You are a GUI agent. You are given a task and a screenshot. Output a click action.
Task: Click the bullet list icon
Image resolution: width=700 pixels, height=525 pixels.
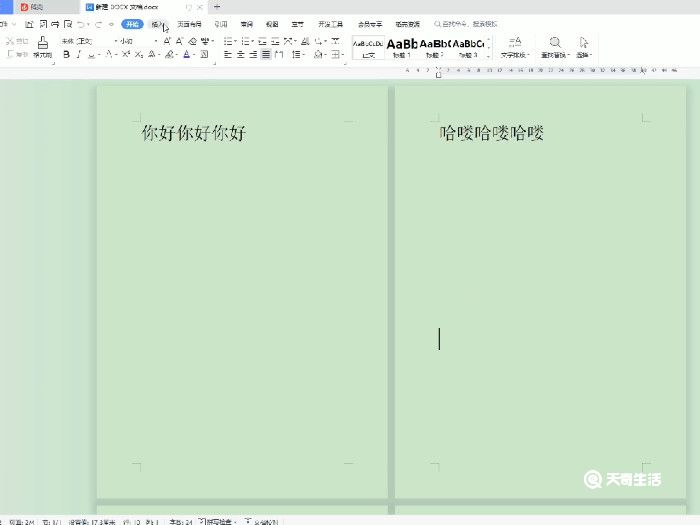click(x=228, y=41)
